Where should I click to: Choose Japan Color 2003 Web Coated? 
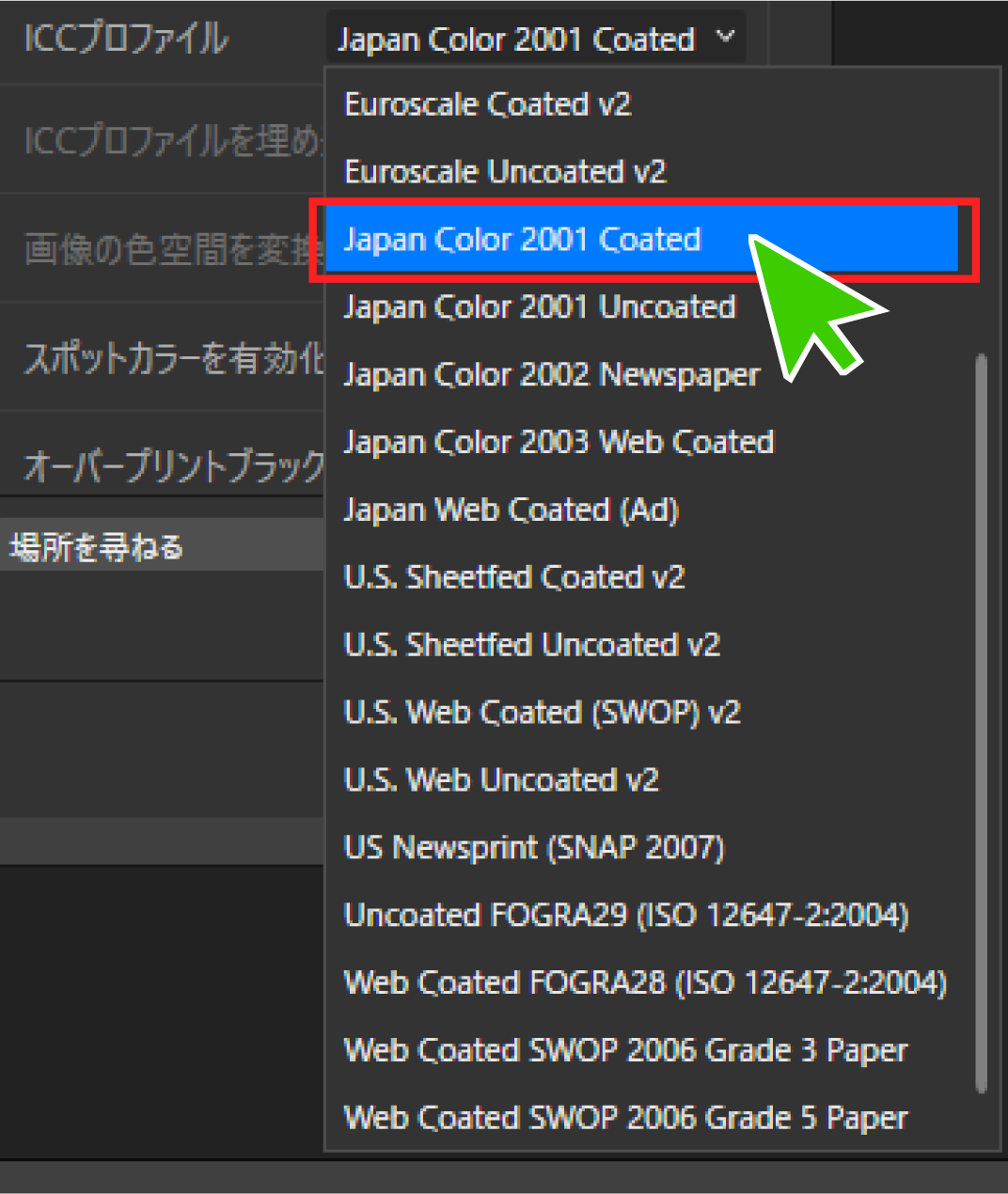(x=559, y=443)
